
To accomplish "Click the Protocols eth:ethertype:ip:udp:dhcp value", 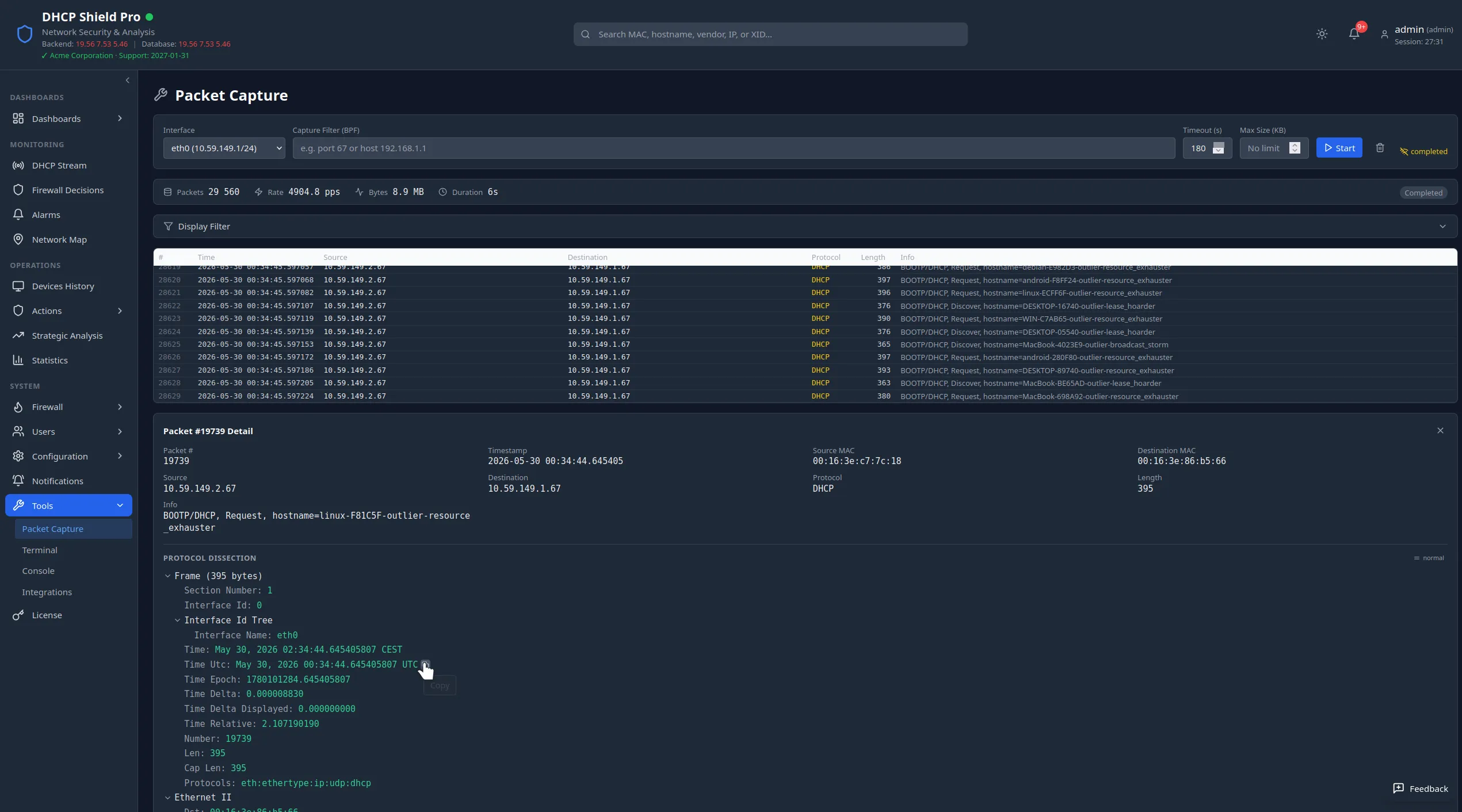I will (x=306, y=783).
